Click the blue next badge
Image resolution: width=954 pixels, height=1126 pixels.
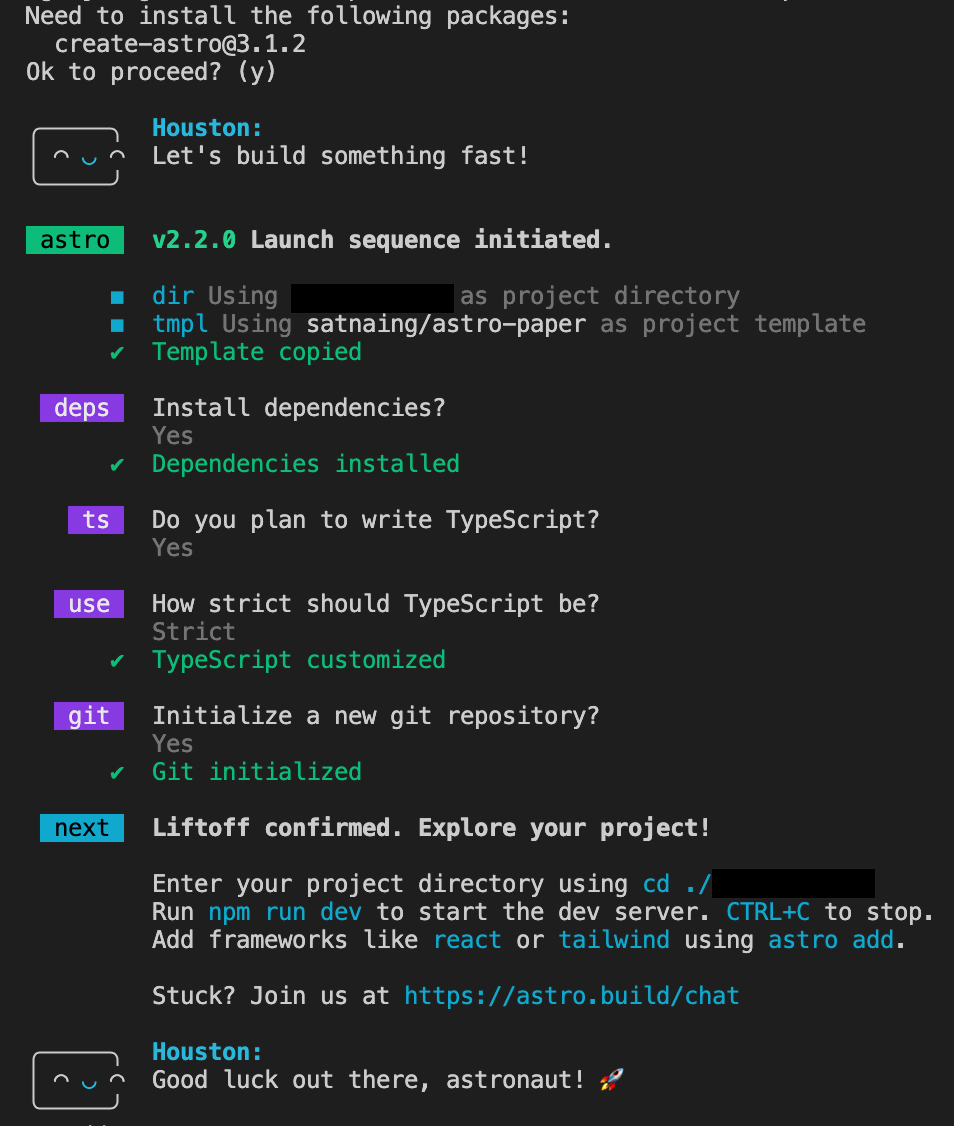pos(82,828)
